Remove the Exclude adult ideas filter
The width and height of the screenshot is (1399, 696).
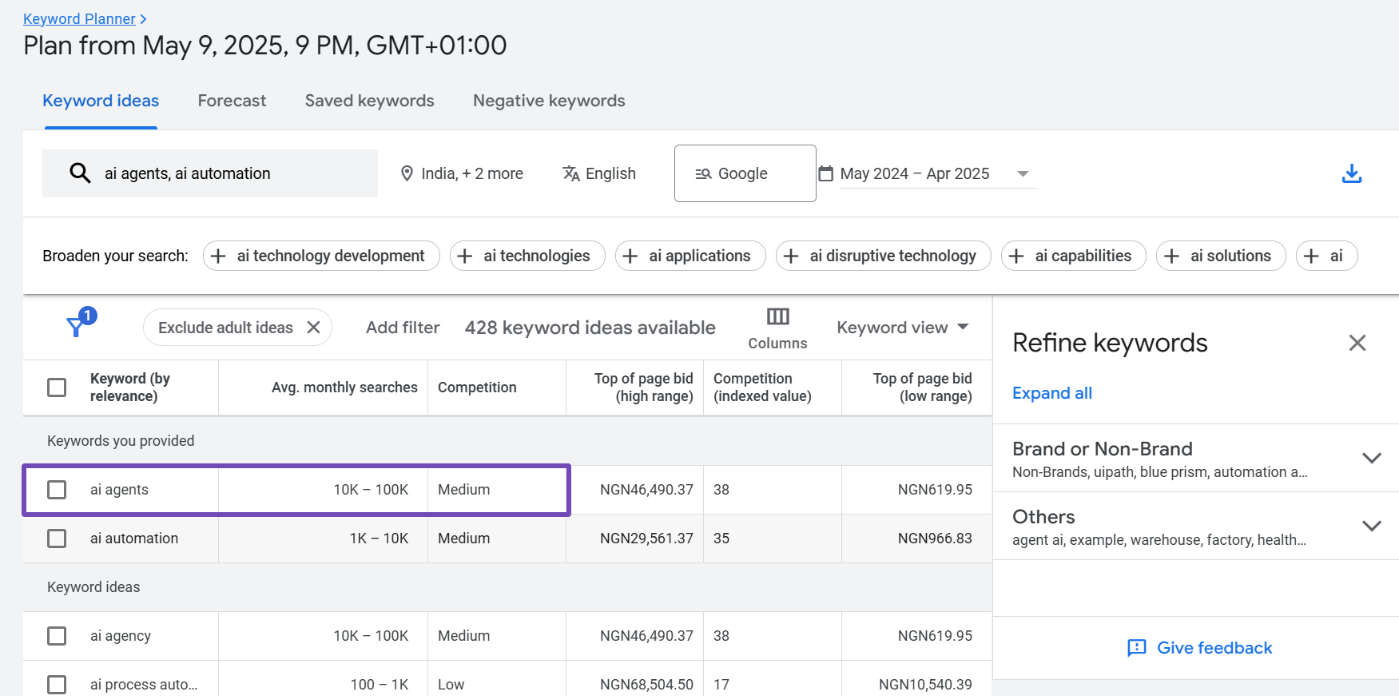pos(313,327)
